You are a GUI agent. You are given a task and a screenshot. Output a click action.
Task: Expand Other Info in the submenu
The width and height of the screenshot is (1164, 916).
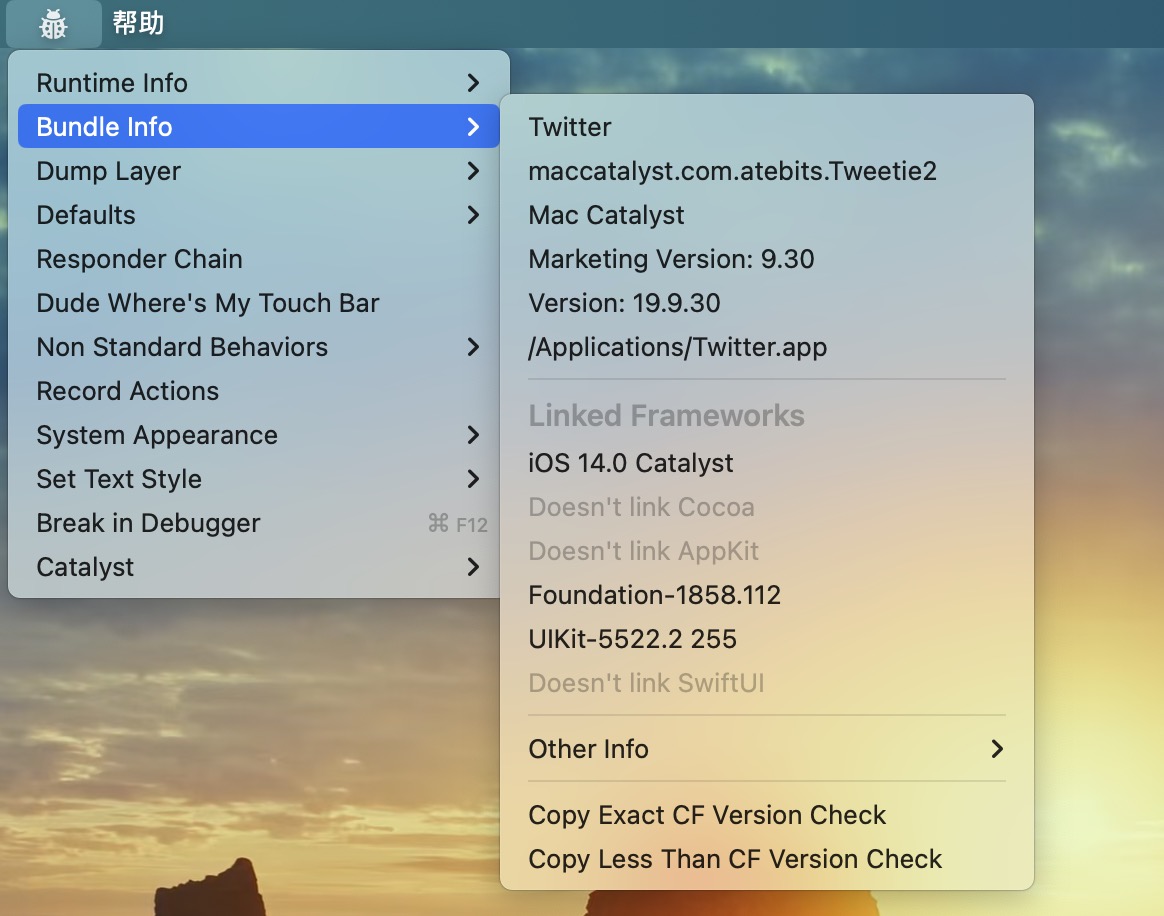pyautogui.click(x=766, y=749)
